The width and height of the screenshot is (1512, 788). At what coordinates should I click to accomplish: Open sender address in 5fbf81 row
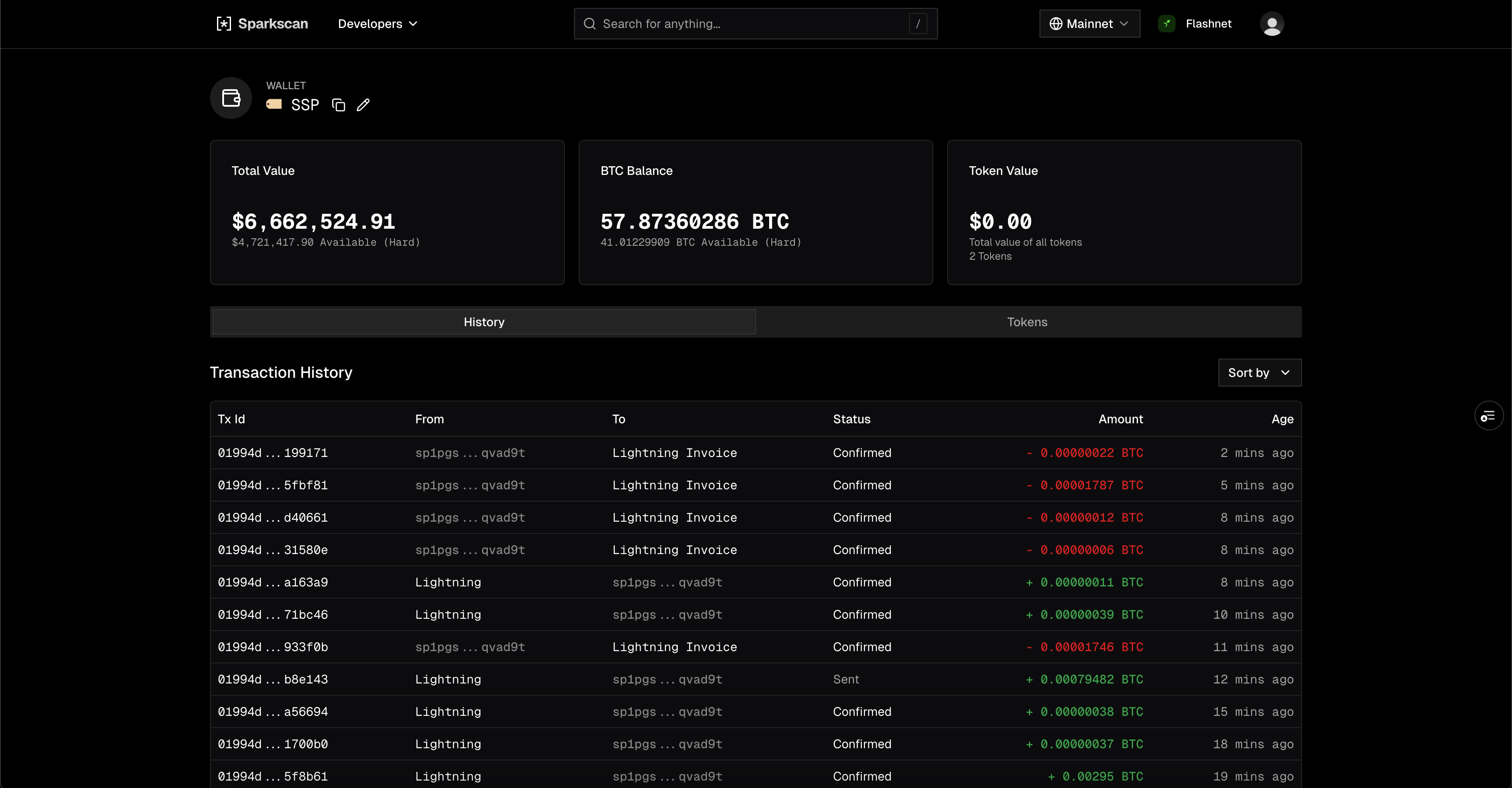tap(469, 485)
